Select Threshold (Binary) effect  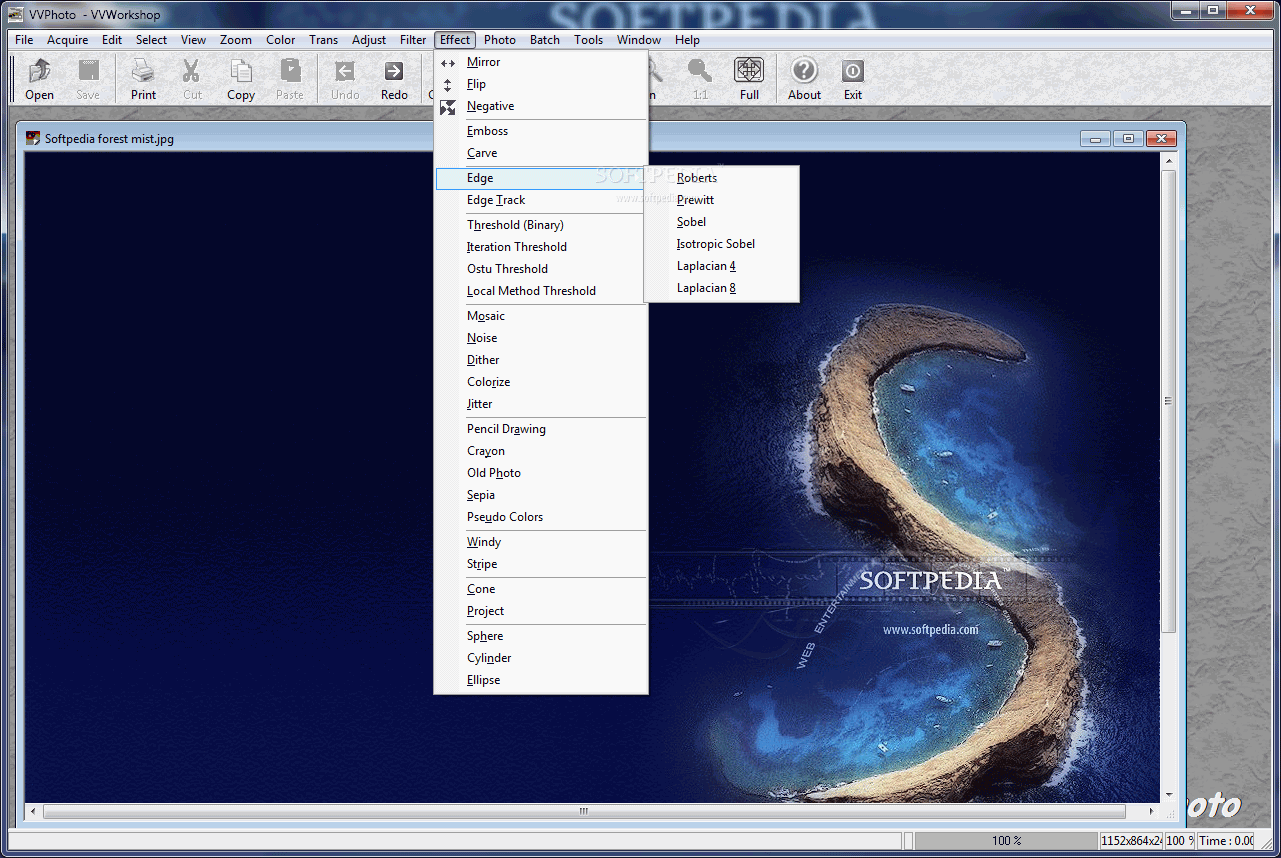pos(541,225)
